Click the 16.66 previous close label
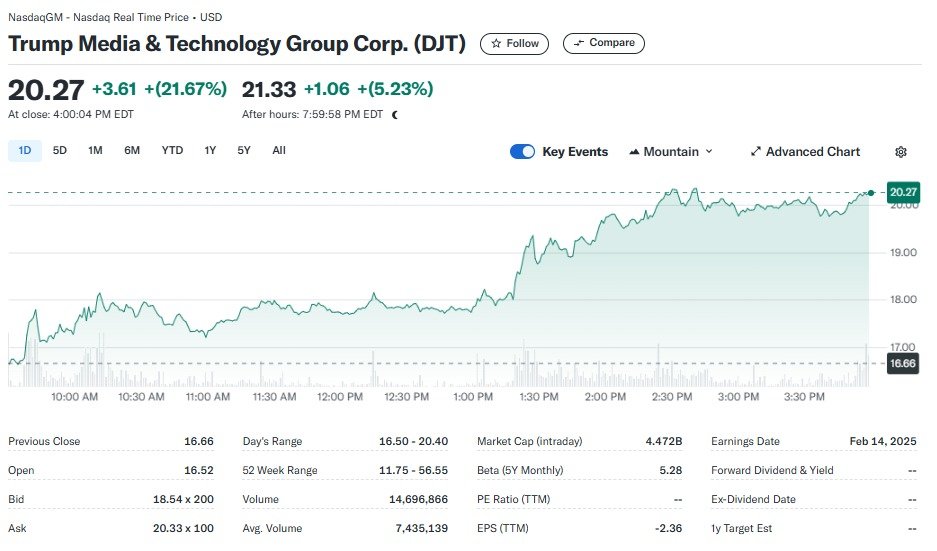Viewport: 937px width, 551px height. tap(902, 363)
